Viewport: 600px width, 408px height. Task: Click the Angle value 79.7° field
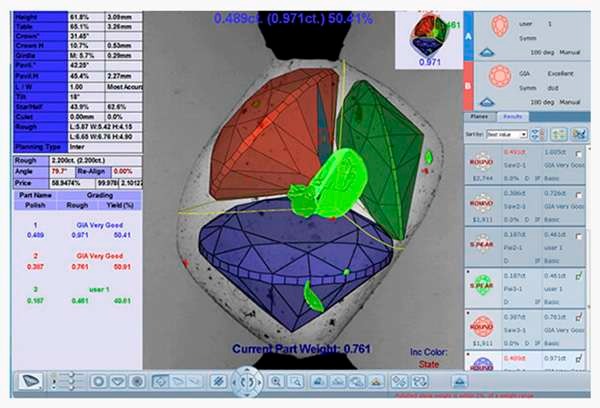[62, 171]
